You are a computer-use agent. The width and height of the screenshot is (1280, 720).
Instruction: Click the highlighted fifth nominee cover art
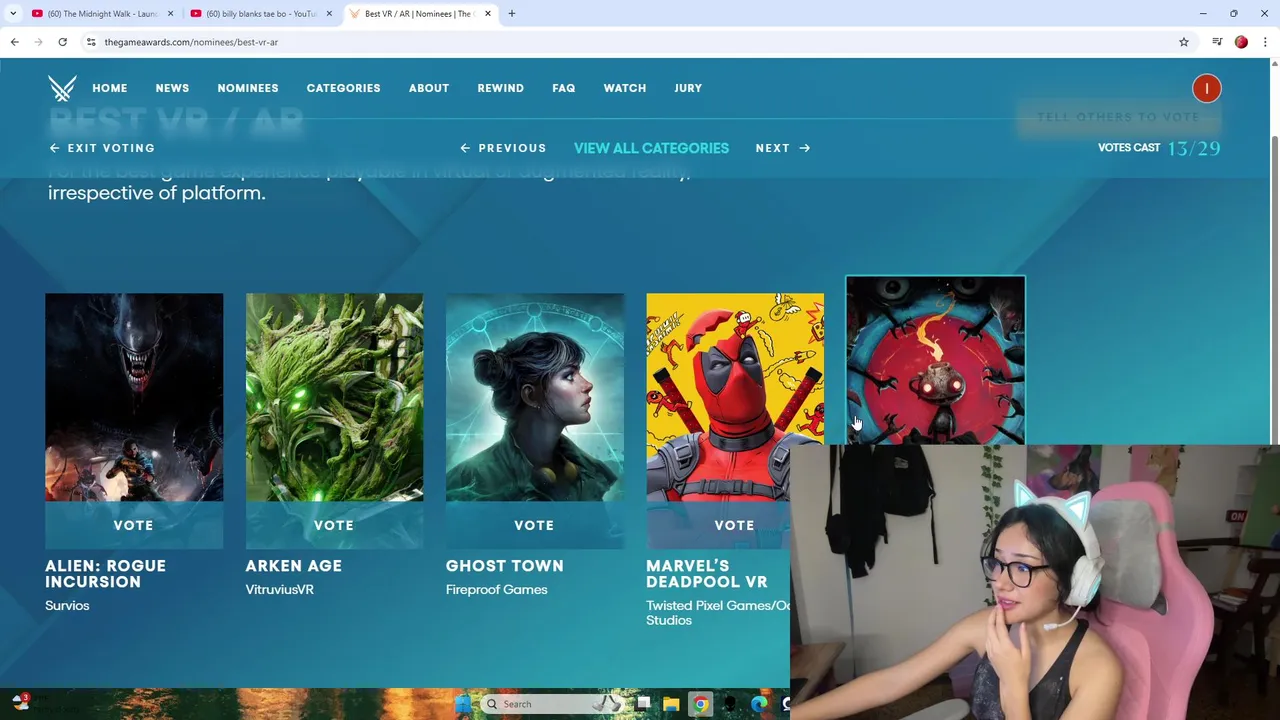click(935, 360)
